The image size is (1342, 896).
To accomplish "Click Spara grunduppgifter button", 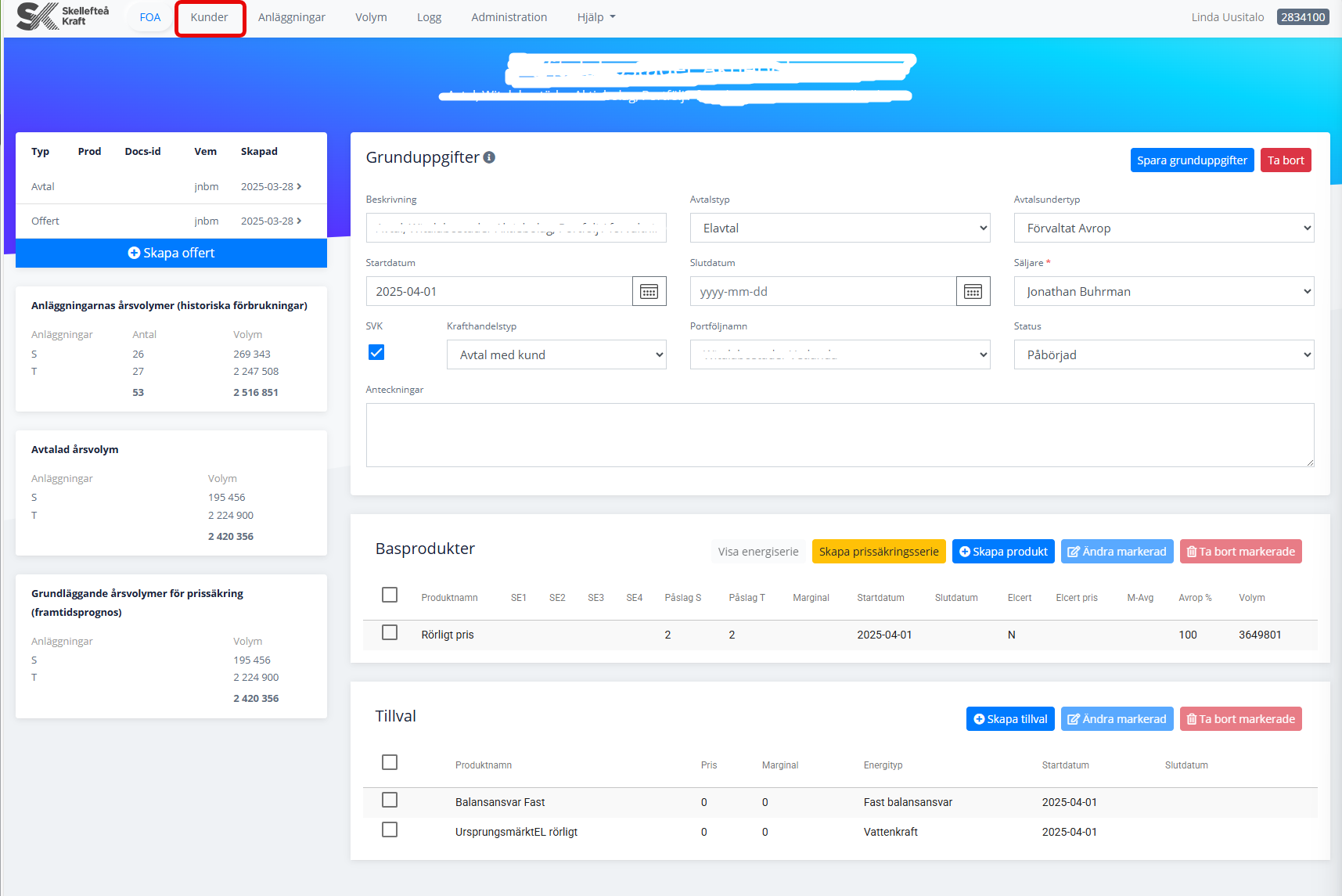I will pyautogui.click(x=1191, y=160).
